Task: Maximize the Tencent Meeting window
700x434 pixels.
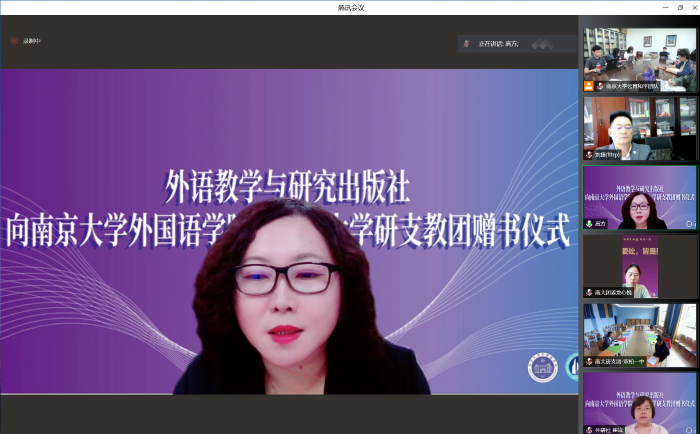Action: 680,8
